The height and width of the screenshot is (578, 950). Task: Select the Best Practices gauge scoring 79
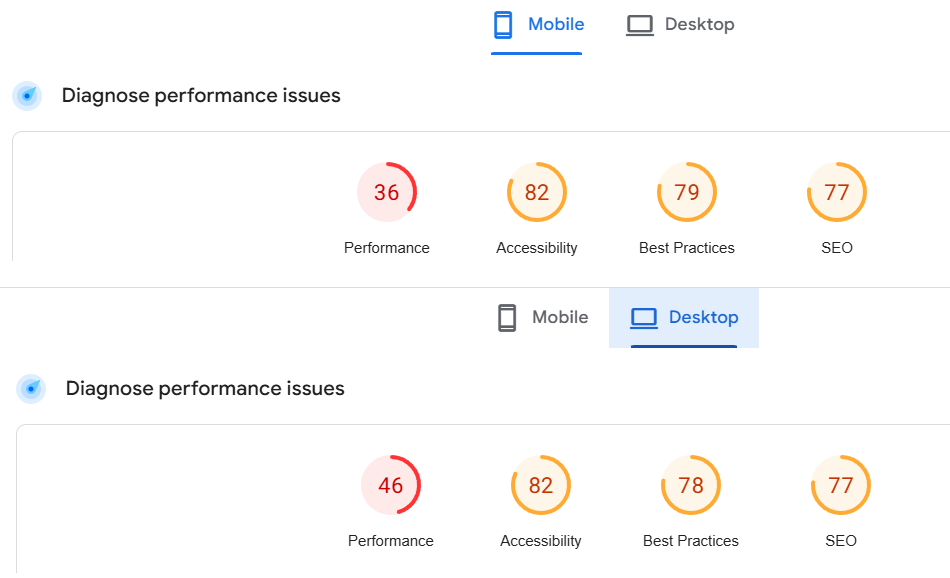(687, 192)
